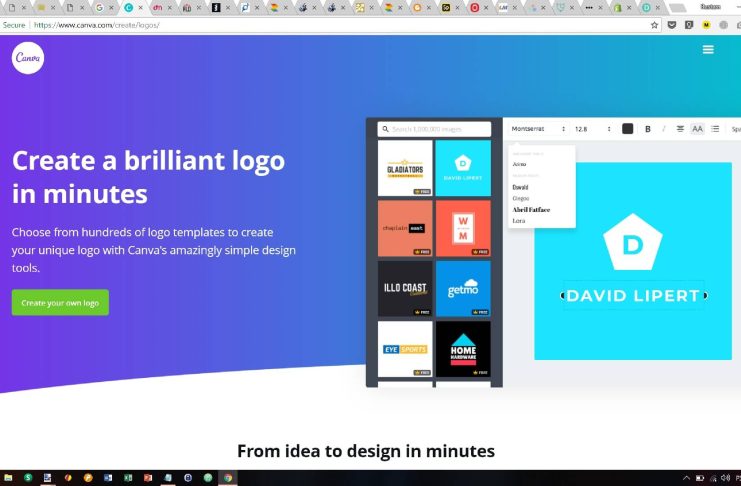Select the chaplain east logo template
The height and width of the screenshot is (486, 741).
pos(405,228)
